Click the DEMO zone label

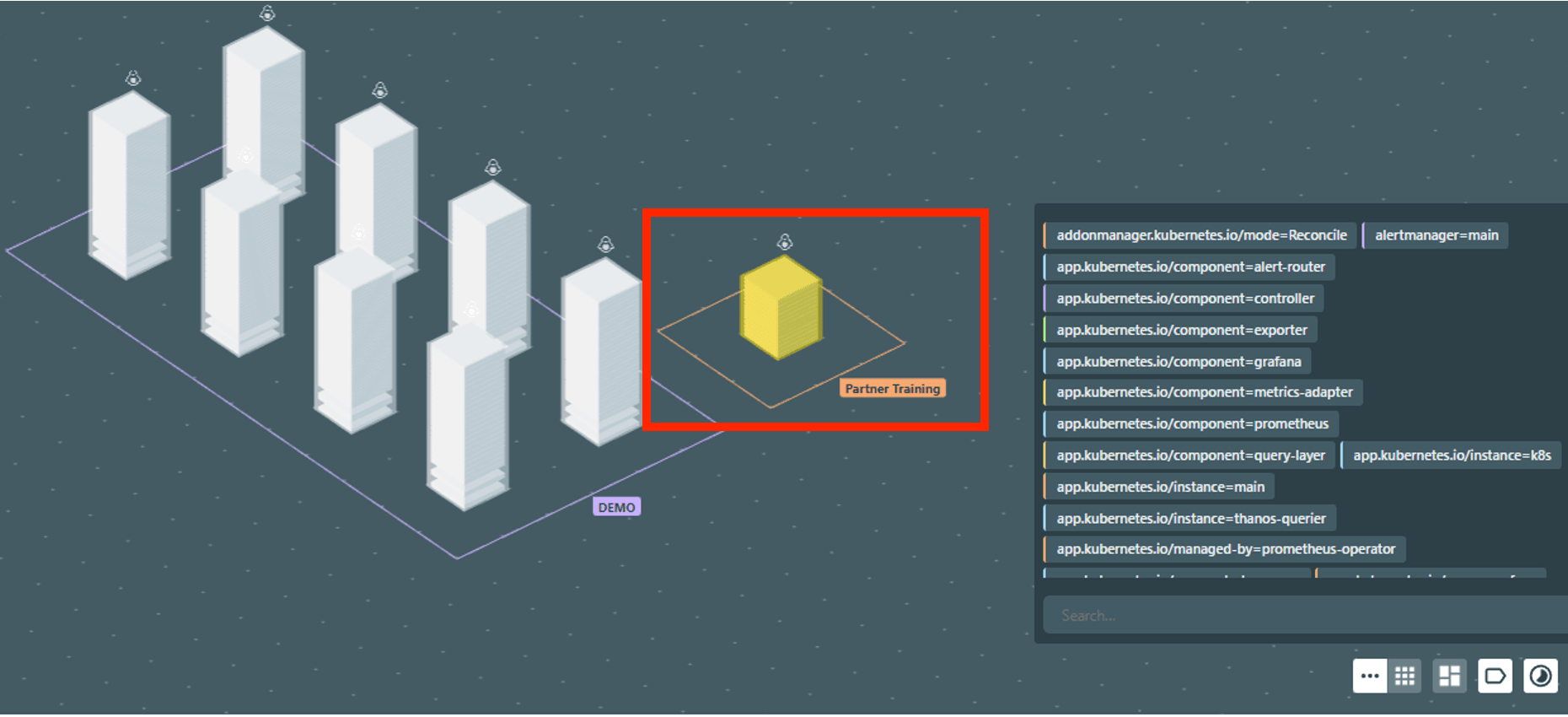616,507
